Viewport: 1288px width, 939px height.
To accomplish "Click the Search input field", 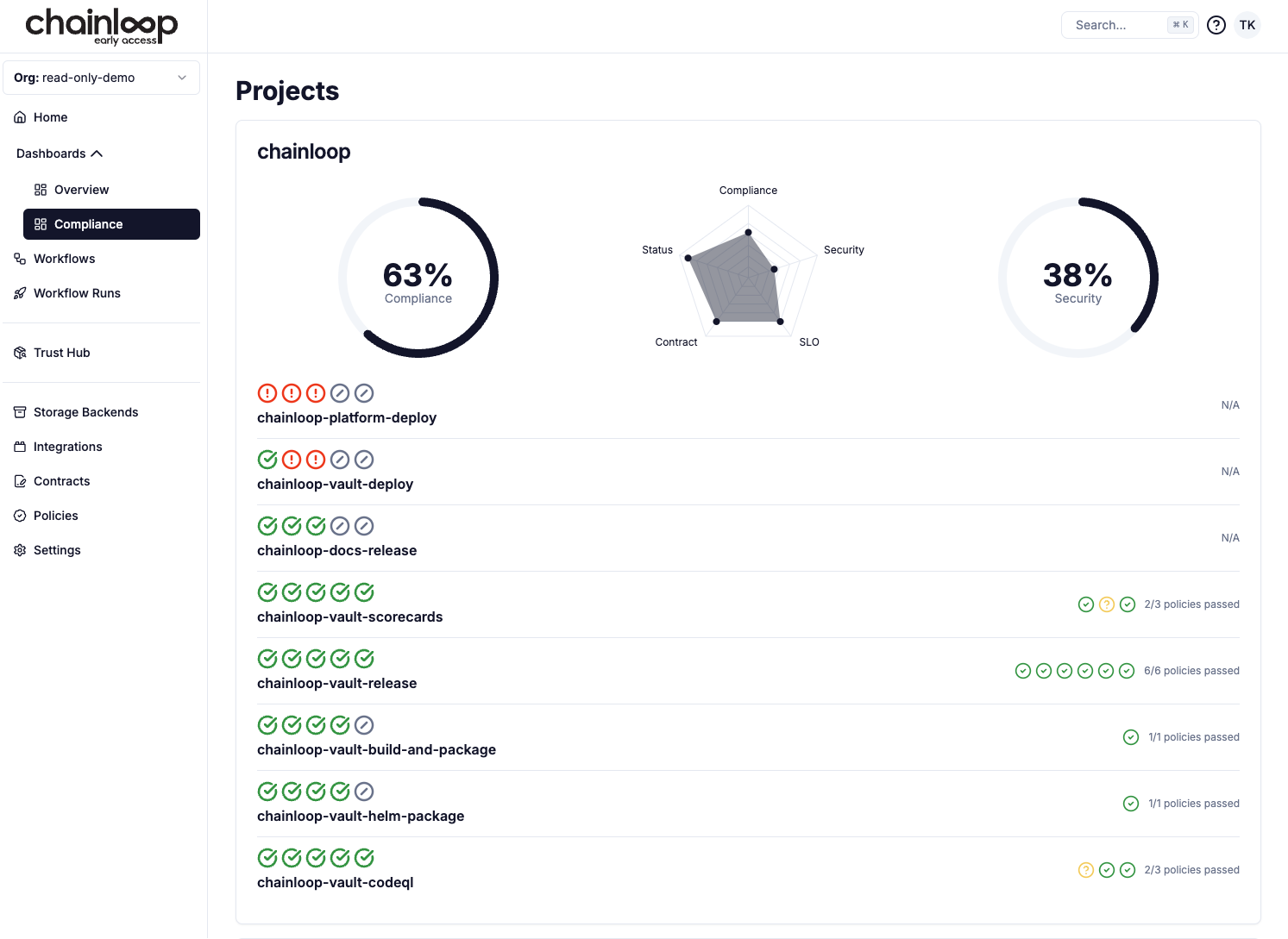I will pos(1117,25).
